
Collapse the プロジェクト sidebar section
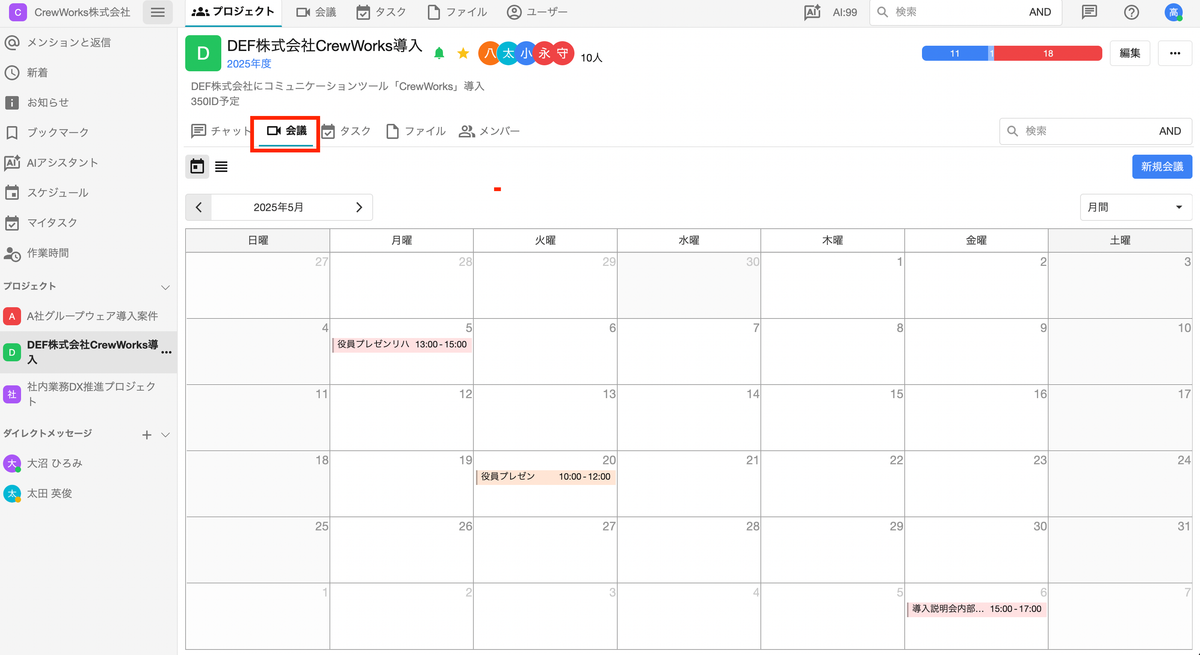[166, 286]
